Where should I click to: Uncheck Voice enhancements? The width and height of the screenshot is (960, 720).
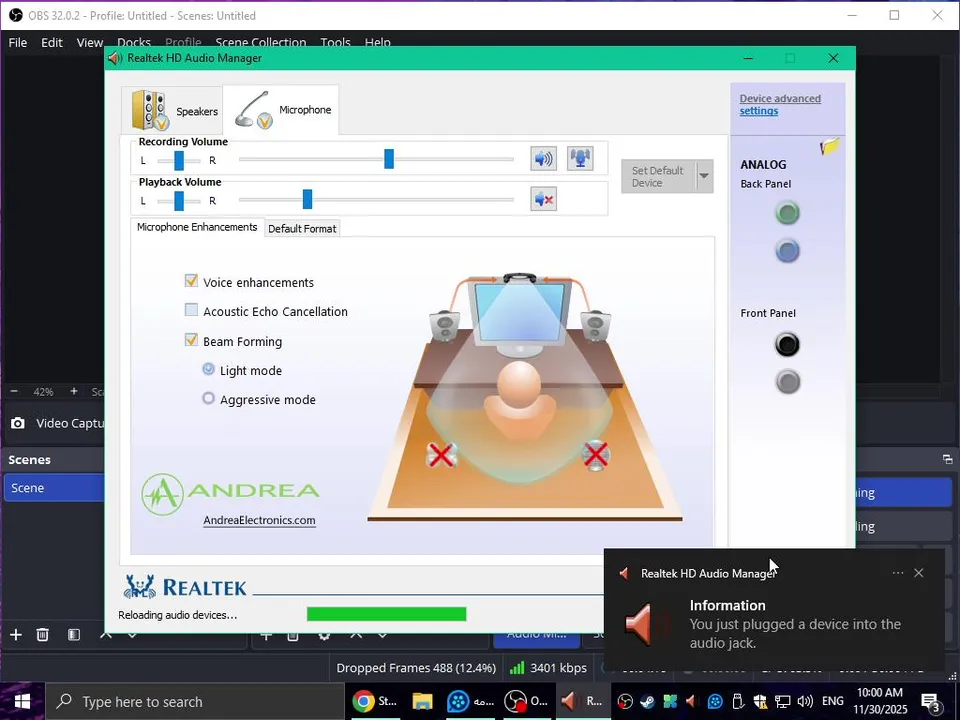pos(191,280)
